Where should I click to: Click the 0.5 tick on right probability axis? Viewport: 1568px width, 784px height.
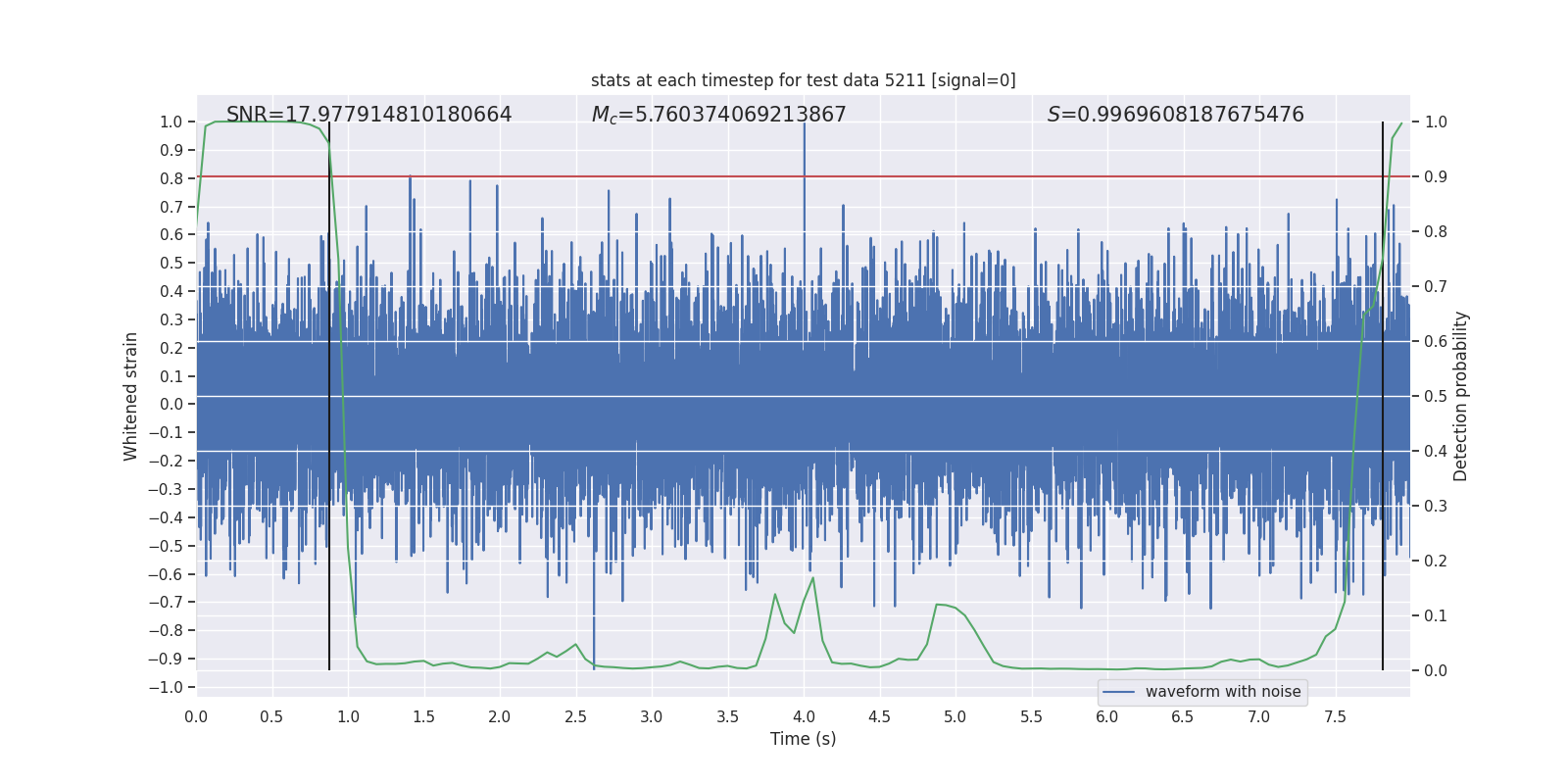(1436, 396)
